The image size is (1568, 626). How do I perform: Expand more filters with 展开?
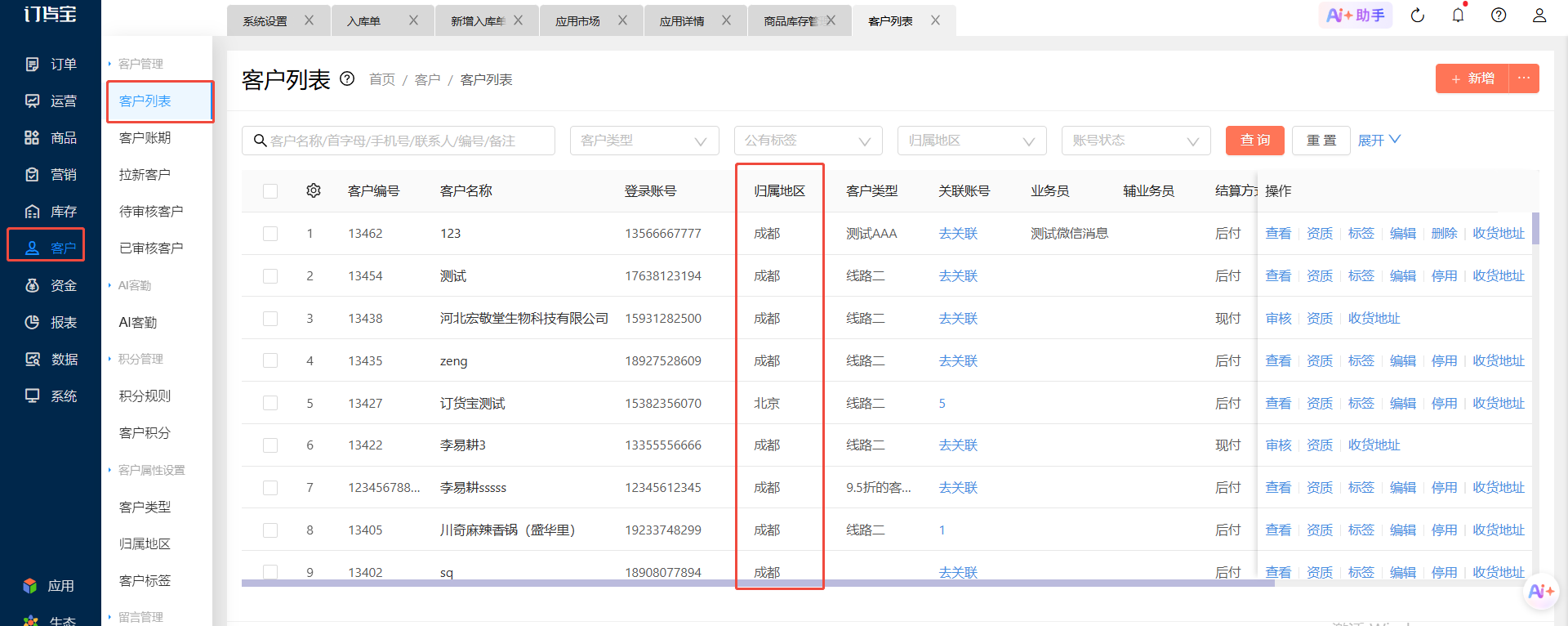pos(1379,140)
